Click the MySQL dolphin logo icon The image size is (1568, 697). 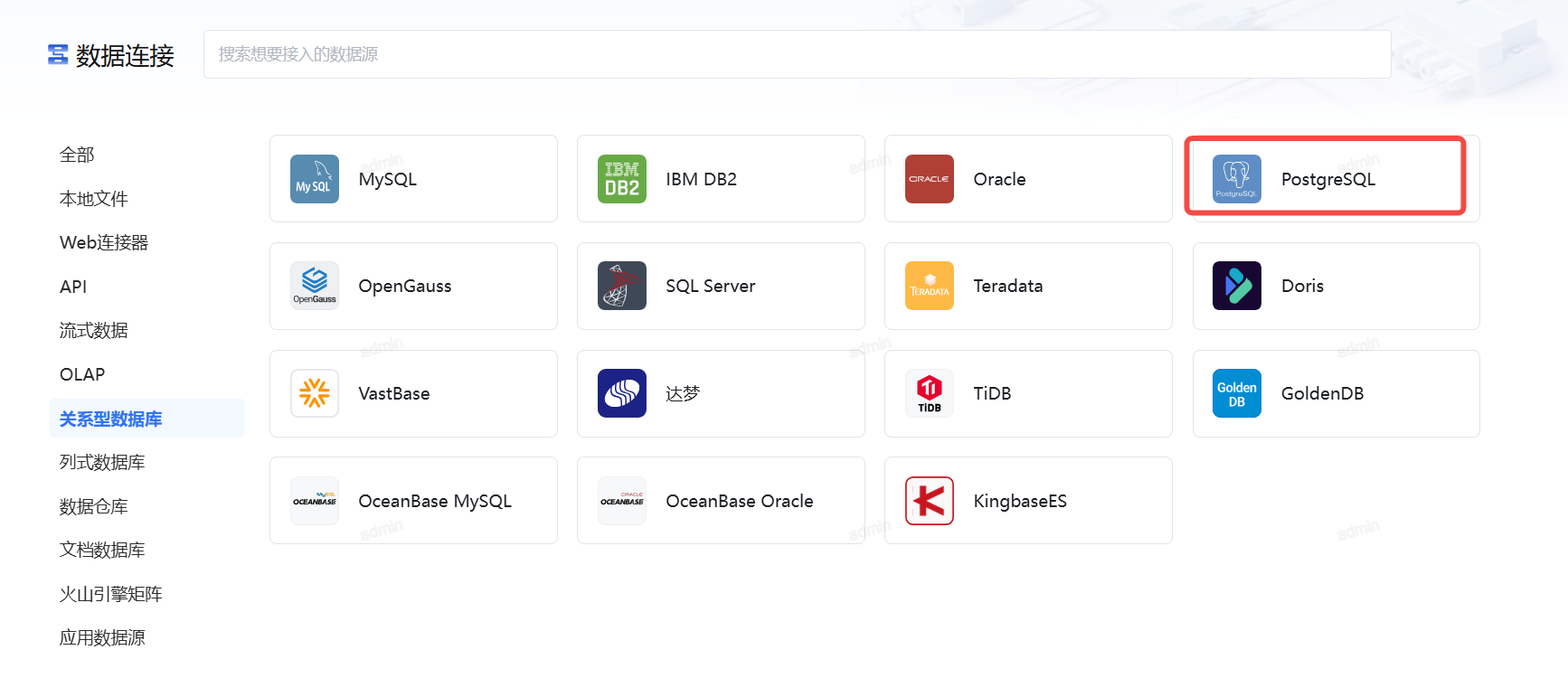point(315,179)
